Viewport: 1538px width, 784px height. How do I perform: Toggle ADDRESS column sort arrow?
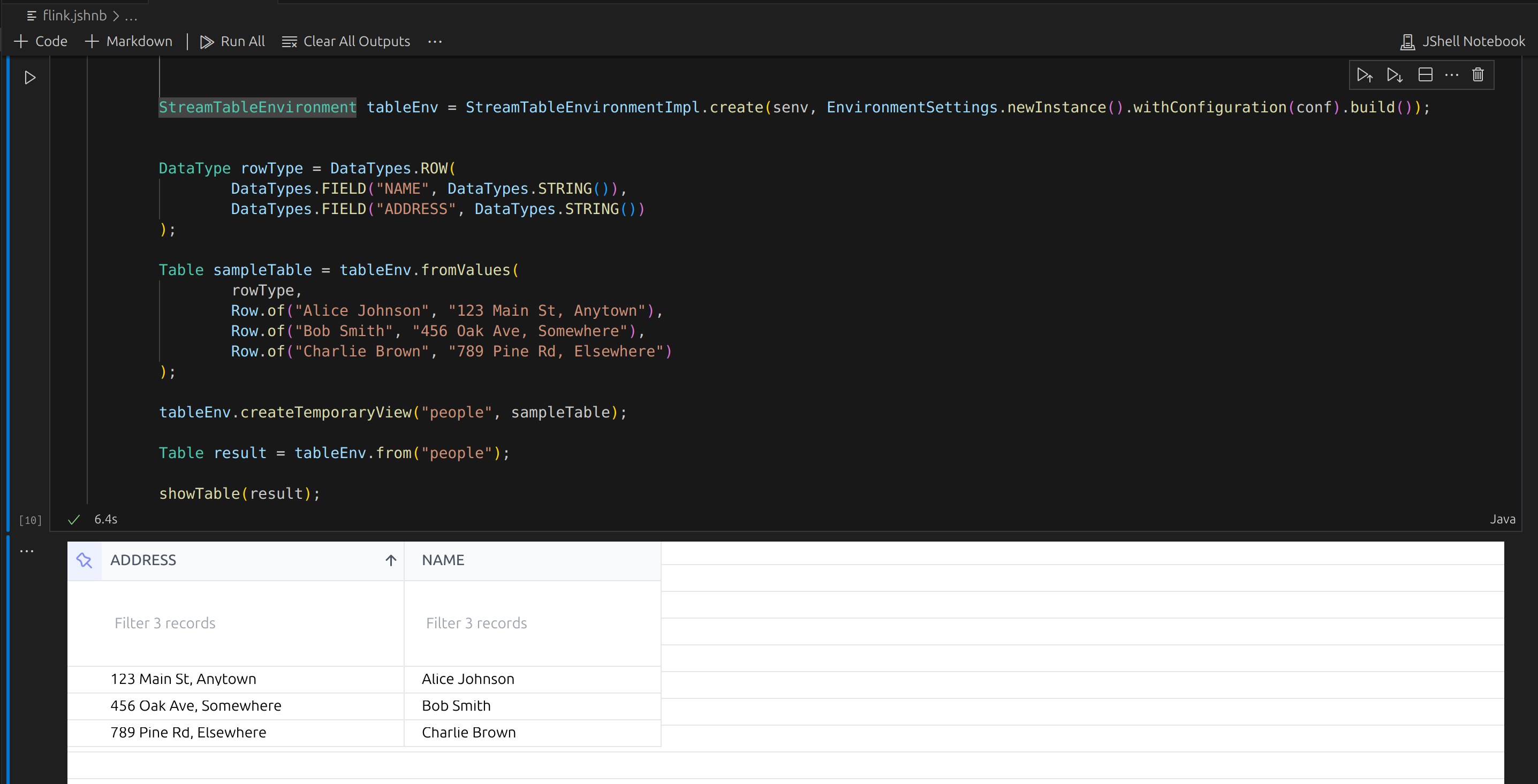click(x=390, y=560)
